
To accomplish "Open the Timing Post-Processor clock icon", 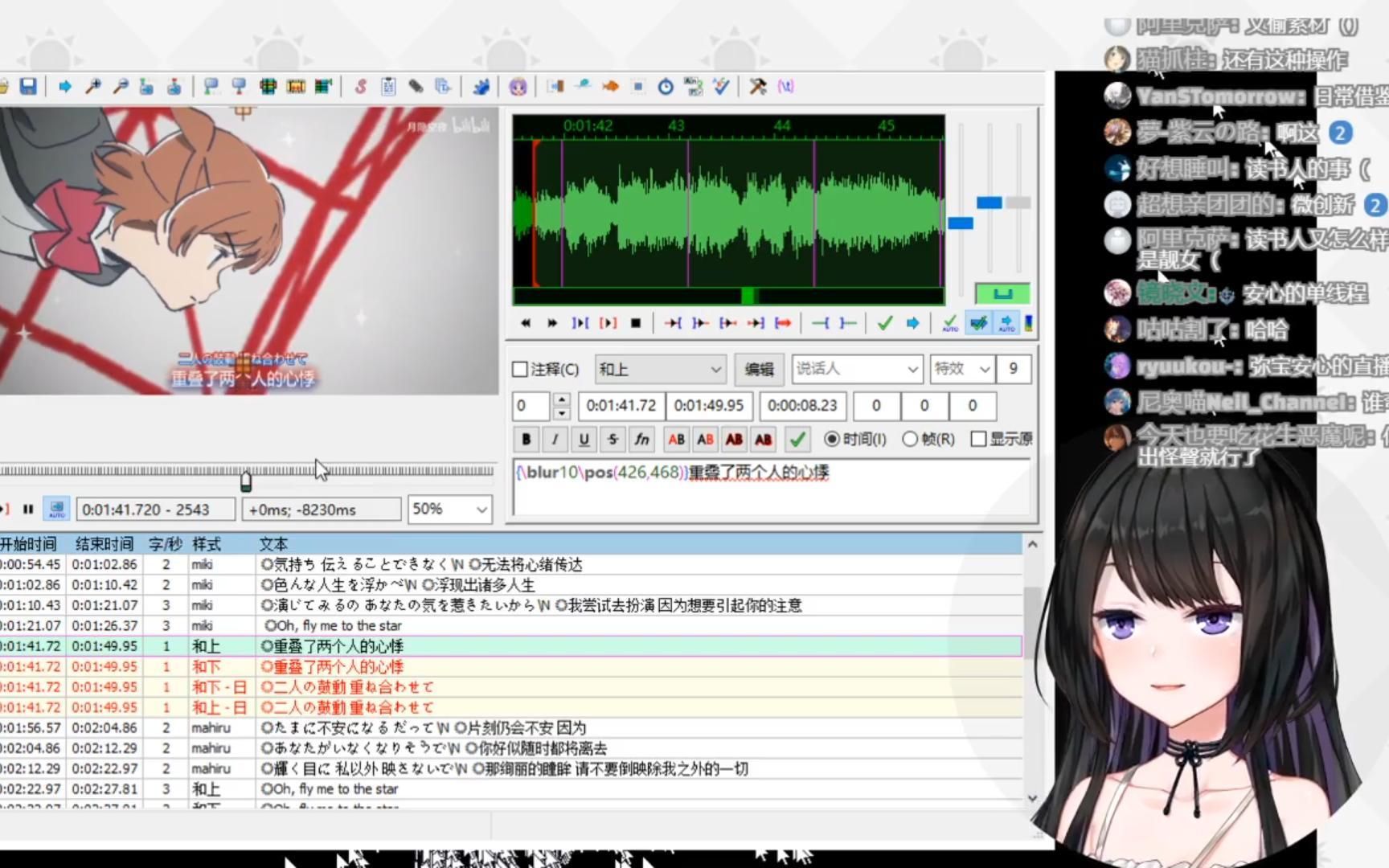I will click(x=666, y=86).
